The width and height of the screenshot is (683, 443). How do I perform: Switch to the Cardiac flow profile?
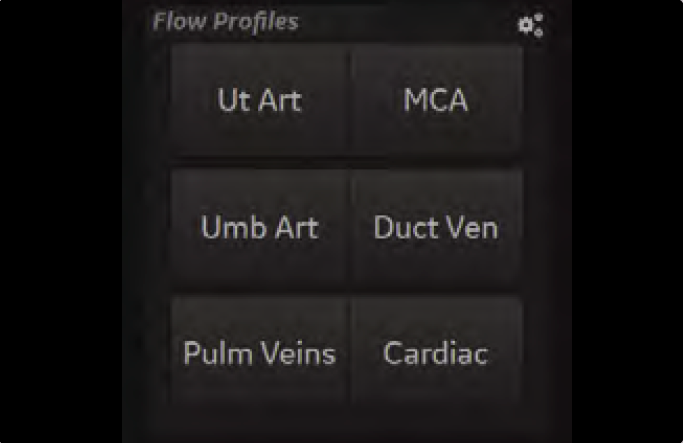point(436,352)
